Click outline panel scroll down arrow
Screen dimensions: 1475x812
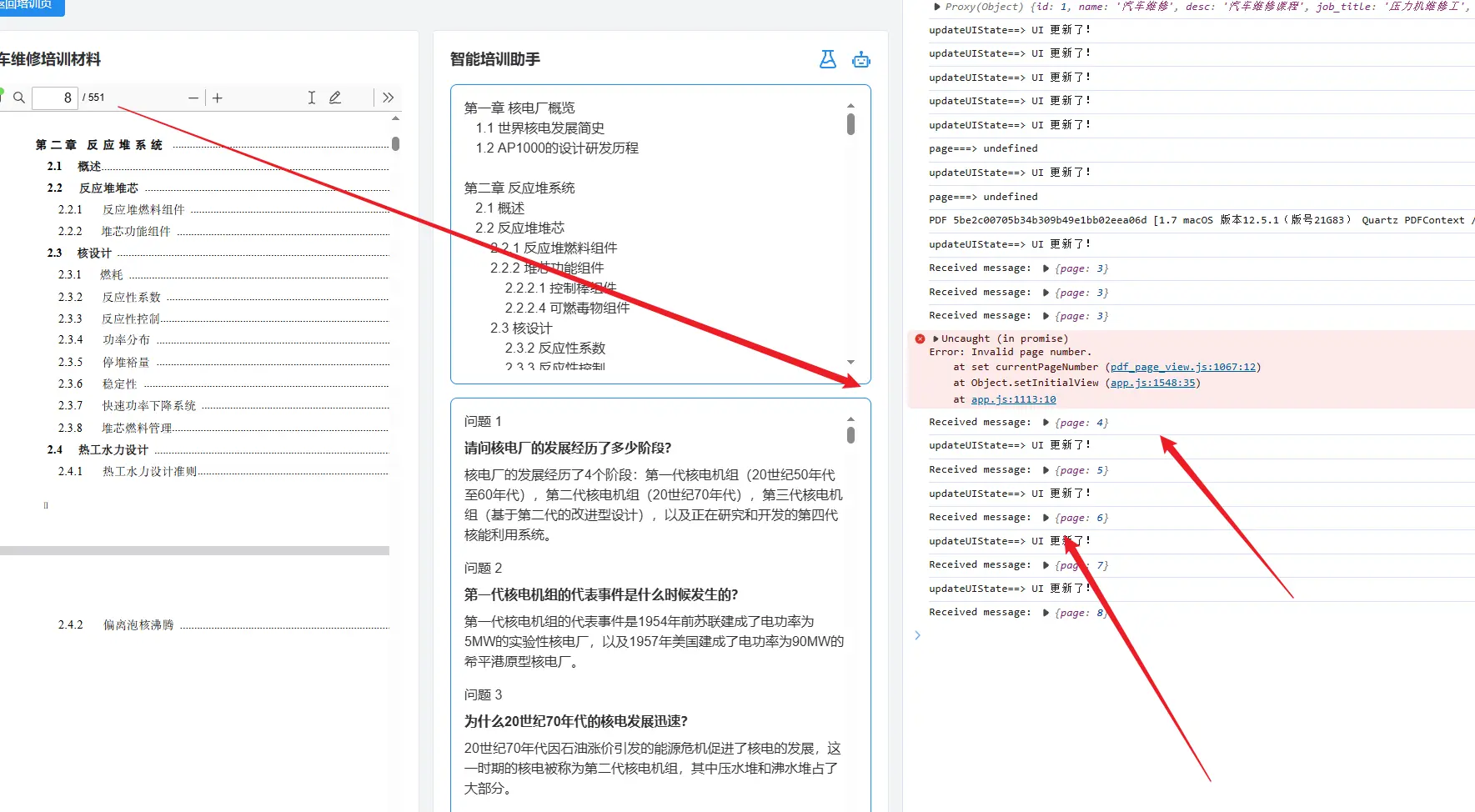coord(850,362)
